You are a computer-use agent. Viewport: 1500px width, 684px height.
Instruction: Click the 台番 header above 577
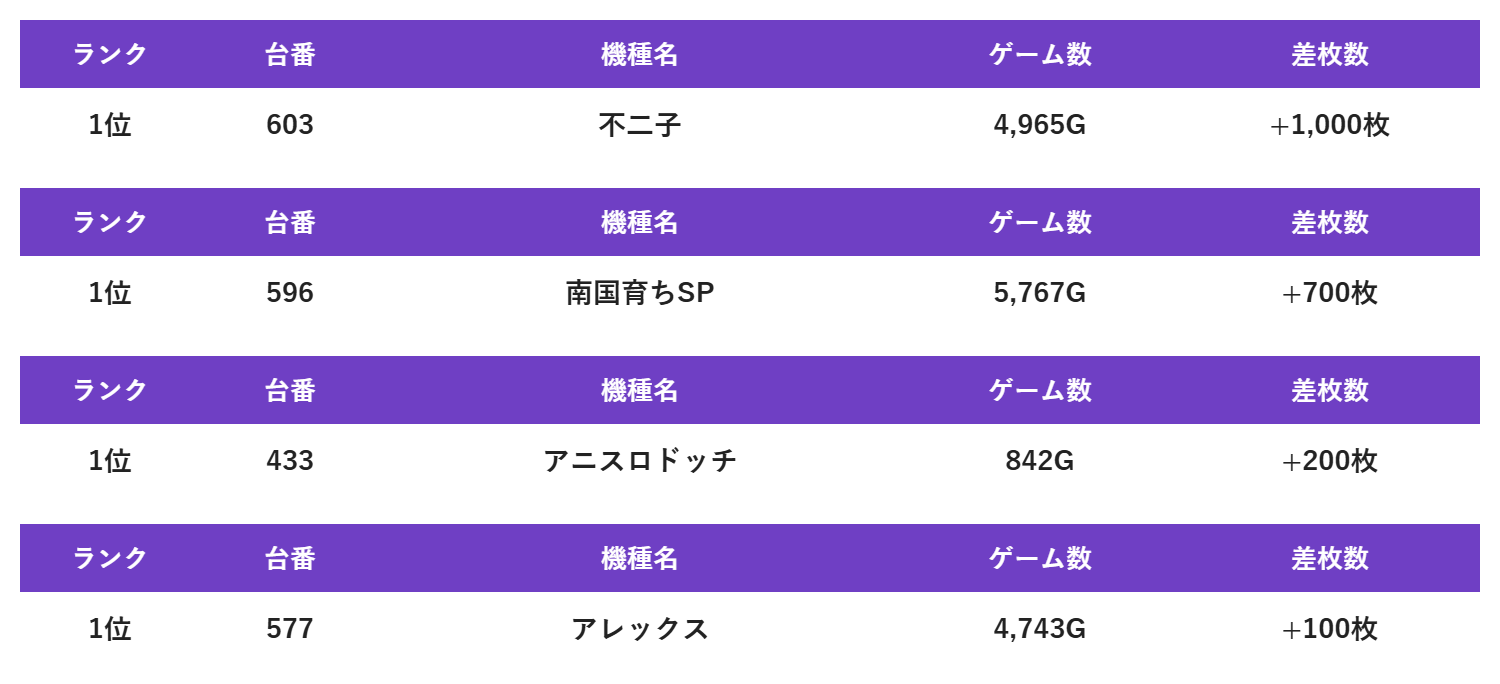tap(290, 558)
